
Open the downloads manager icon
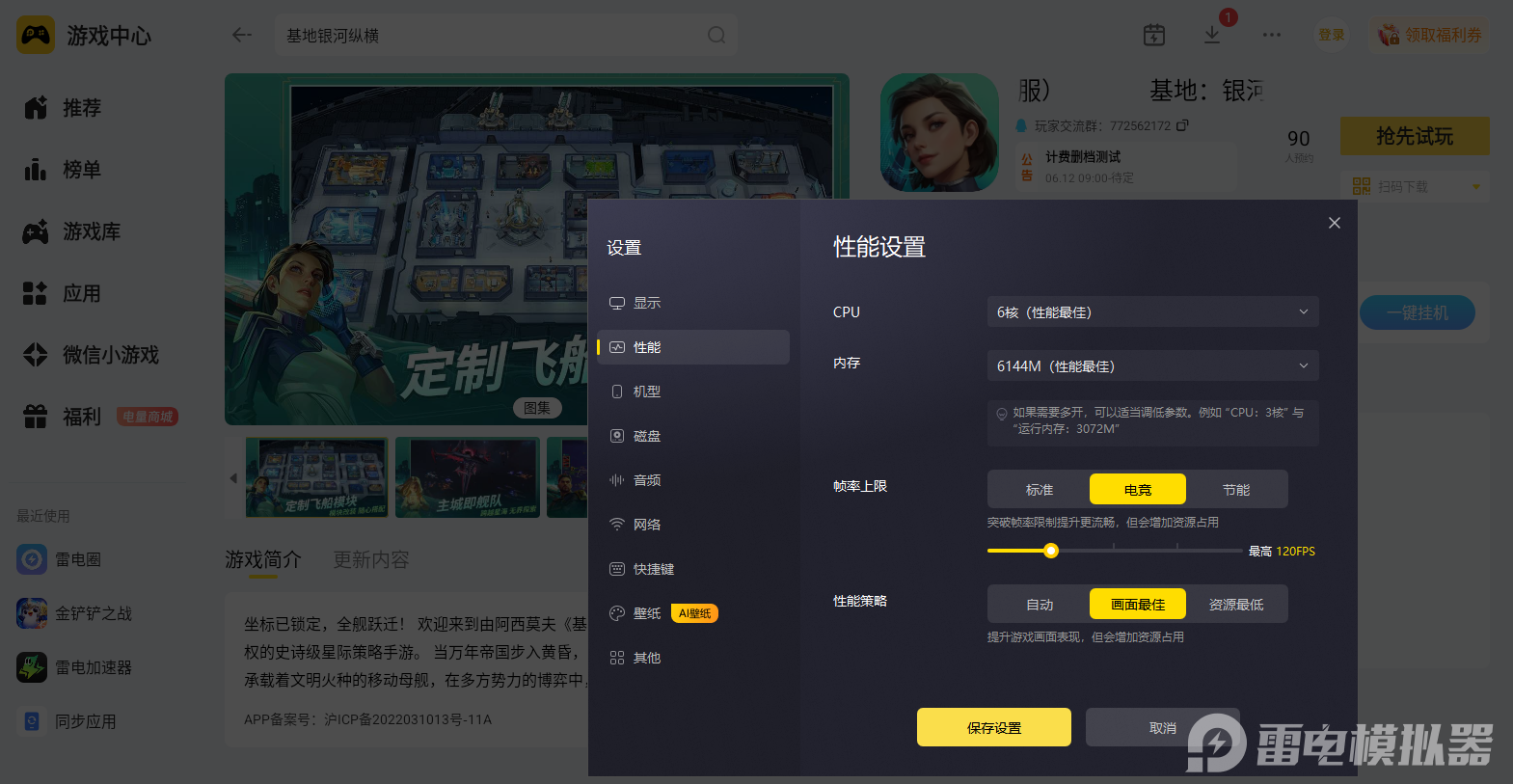(x=1212, y=35)
